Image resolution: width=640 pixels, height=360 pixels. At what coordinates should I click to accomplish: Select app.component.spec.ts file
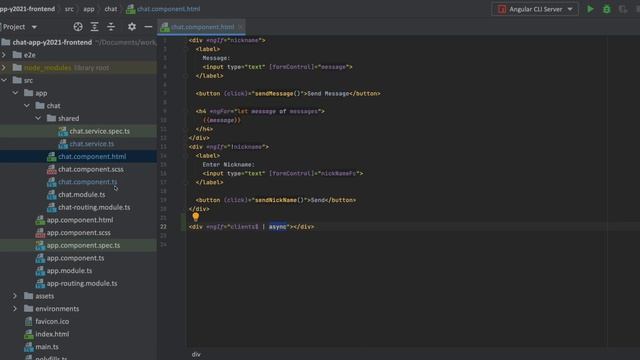pos(83,245)
